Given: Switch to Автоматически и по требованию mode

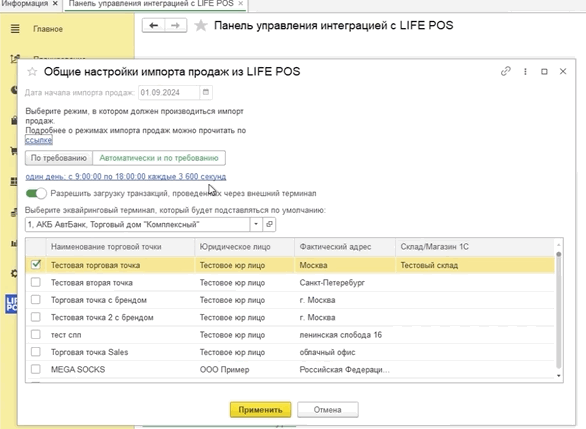Looking at the screenshot, I should tap(159, 158).
